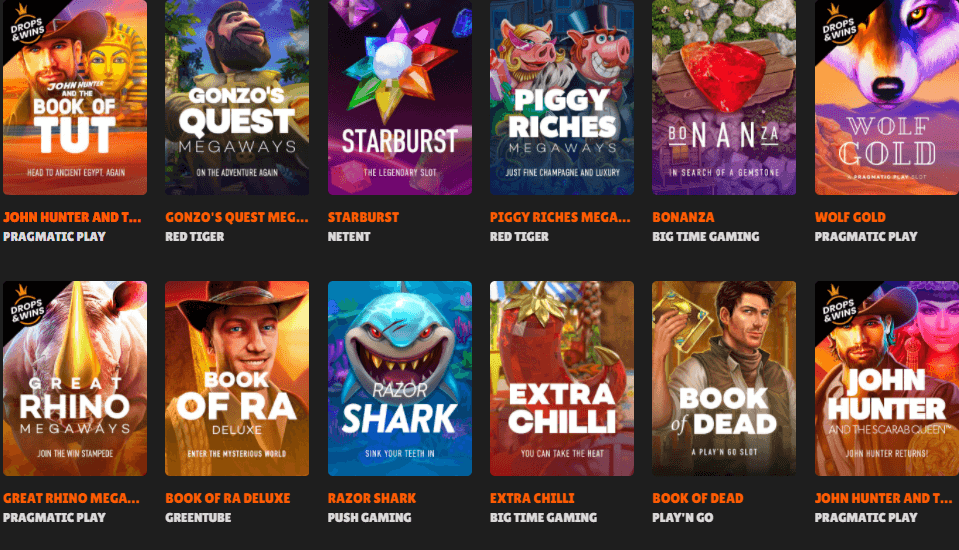Click the Drops & Wins badge on Book of Tut

[26, 24]
